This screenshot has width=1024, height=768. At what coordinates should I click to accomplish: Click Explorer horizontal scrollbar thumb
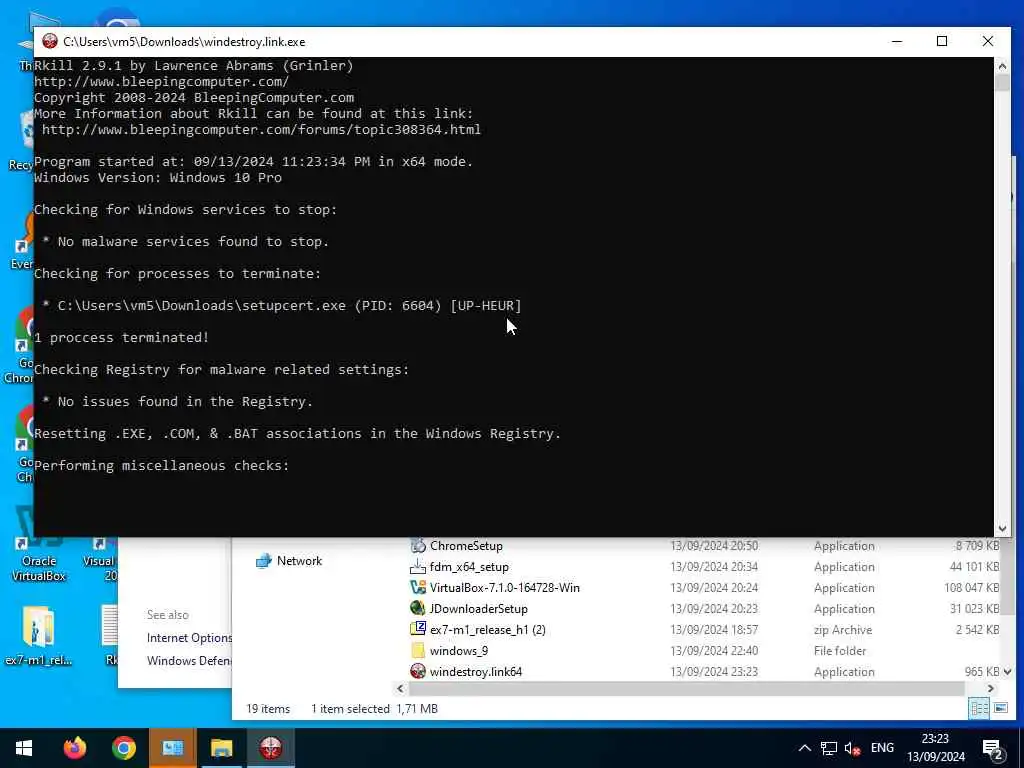[687, 688]
